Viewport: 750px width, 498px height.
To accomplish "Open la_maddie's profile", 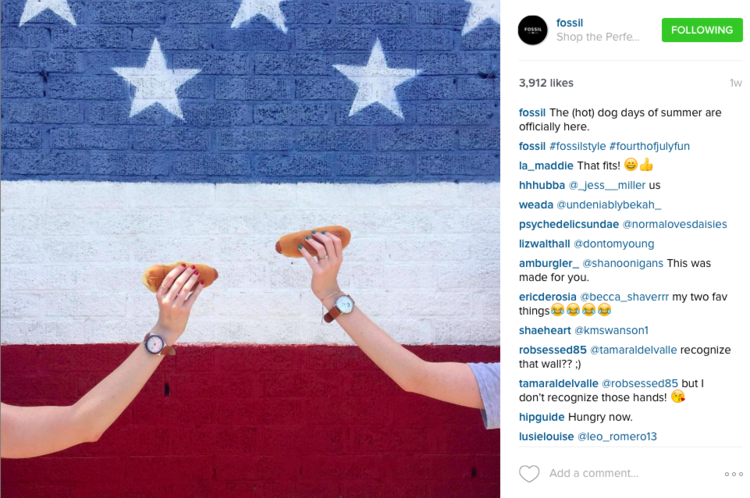I will [546, 166].
